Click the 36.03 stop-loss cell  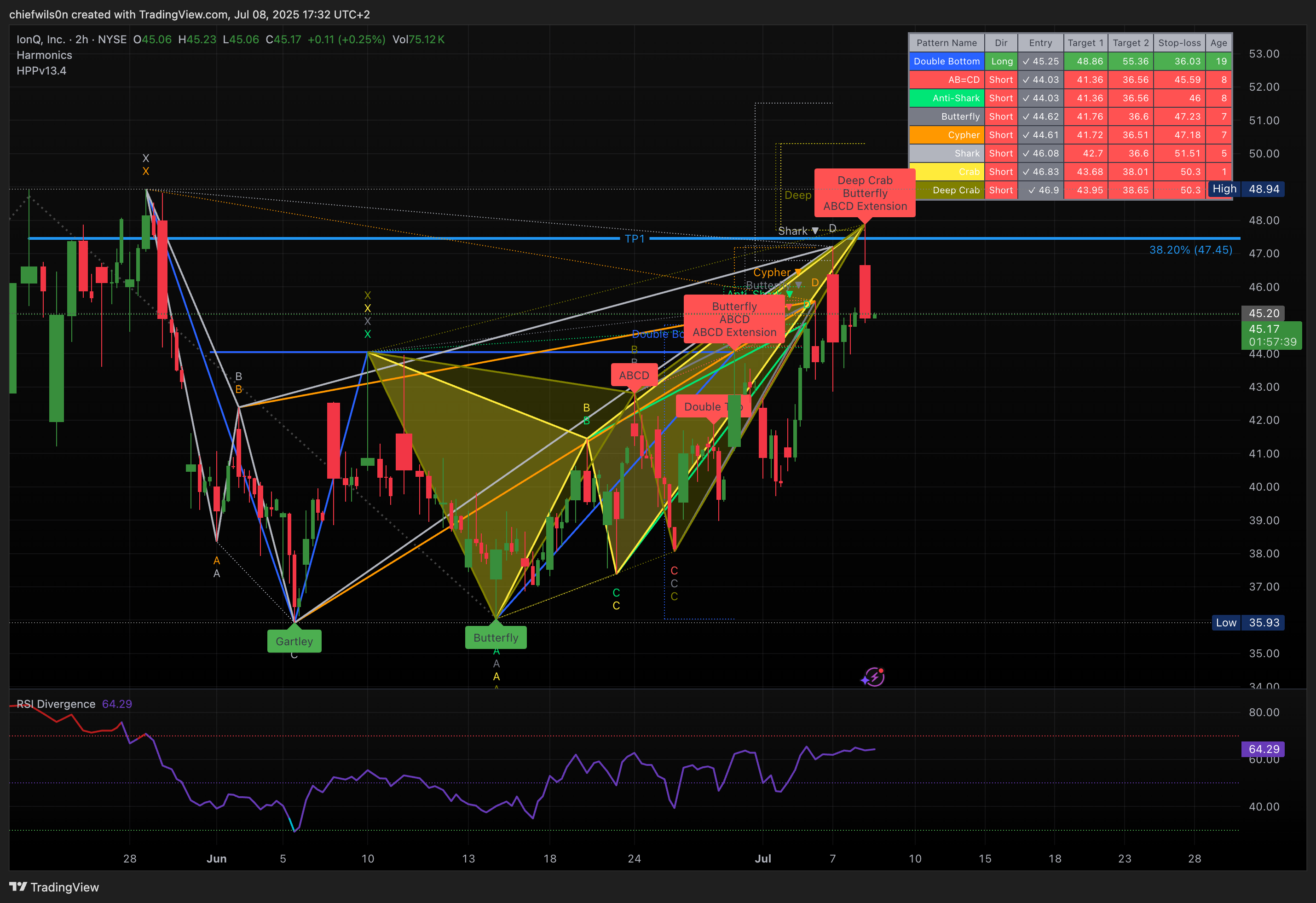(x=1179, y=61)
